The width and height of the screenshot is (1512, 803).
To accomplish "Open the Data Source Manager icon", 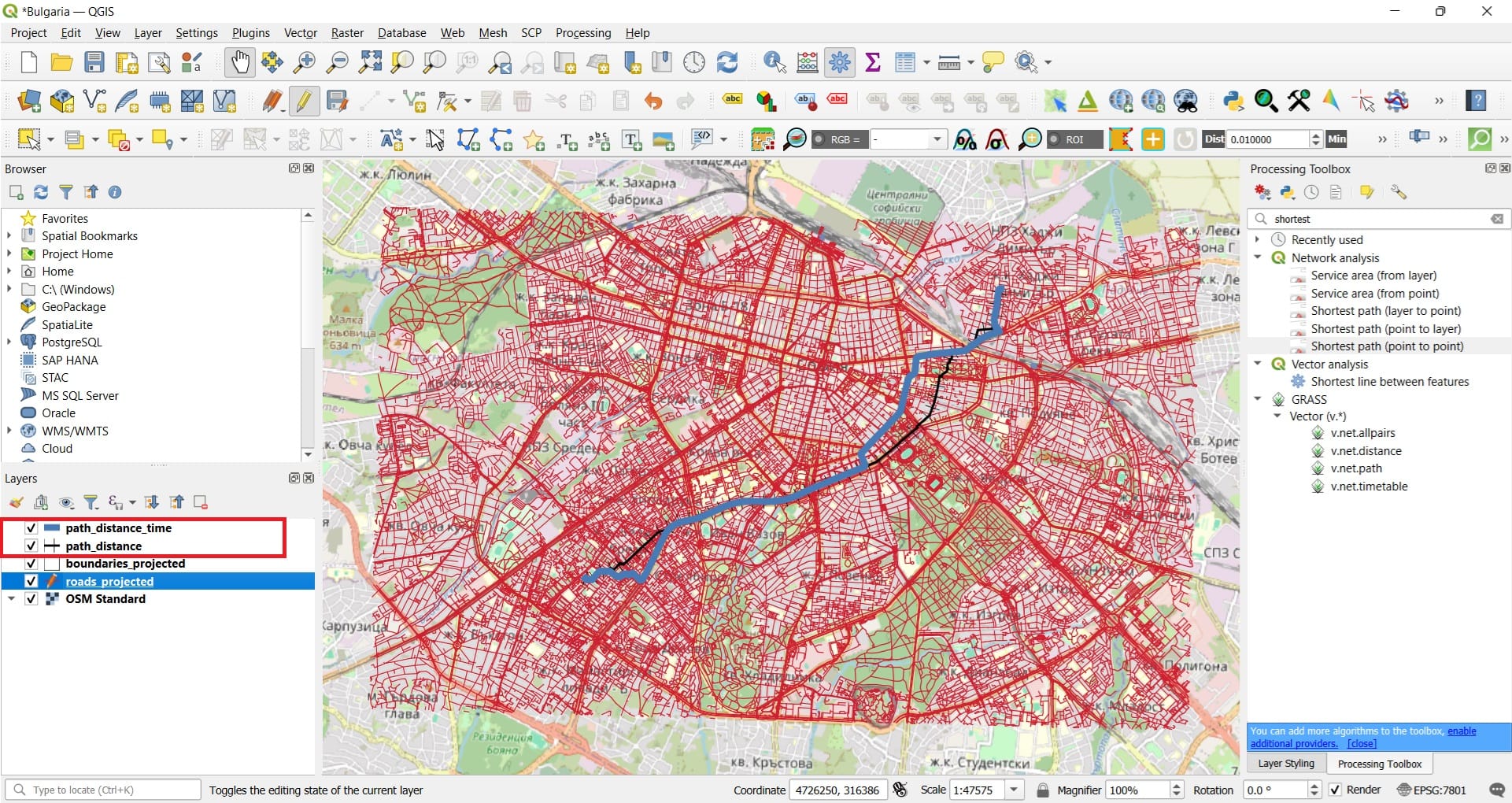I will coord(29,101).
